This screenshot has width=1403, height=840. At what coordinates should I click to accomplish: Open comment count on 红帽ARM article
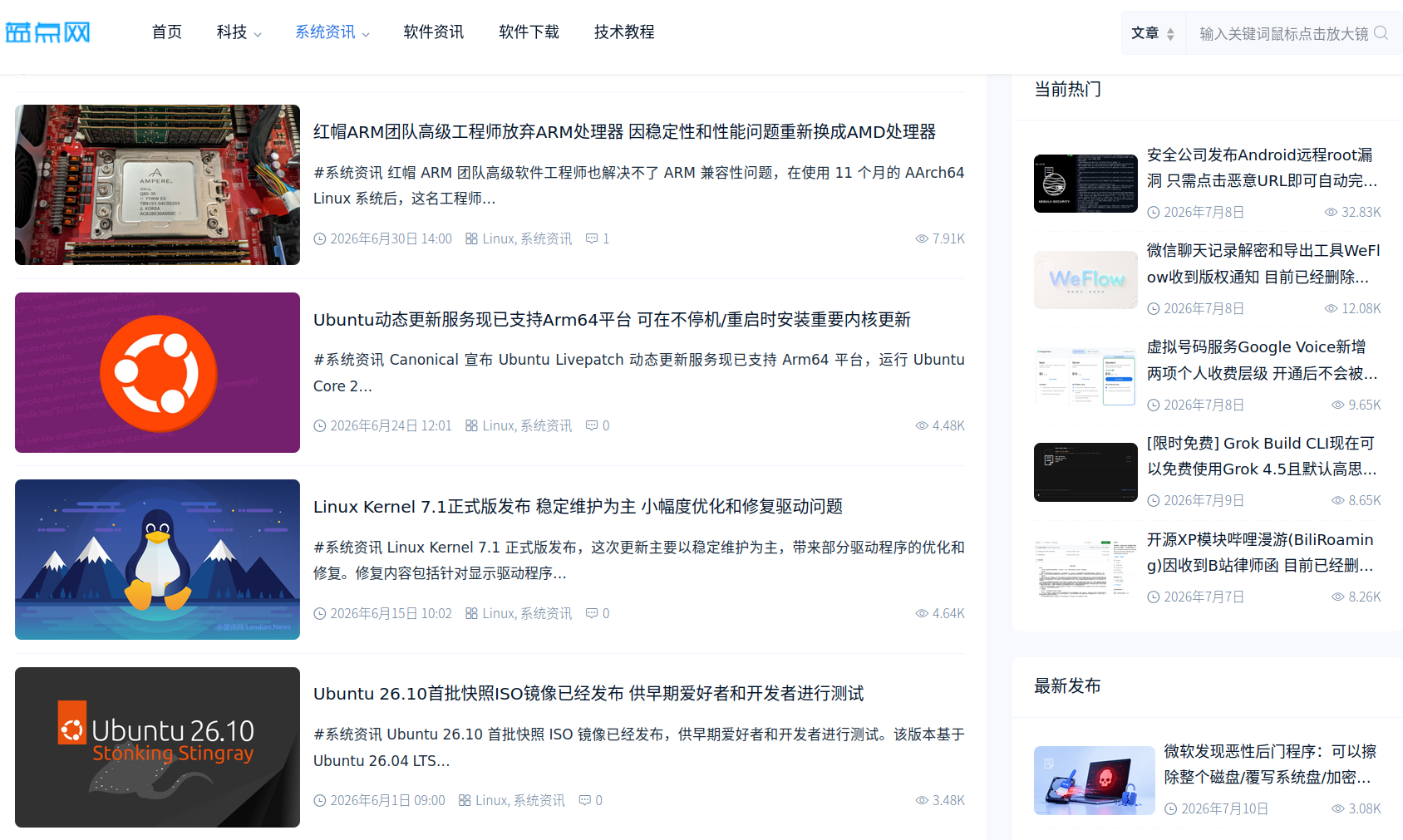598,238
